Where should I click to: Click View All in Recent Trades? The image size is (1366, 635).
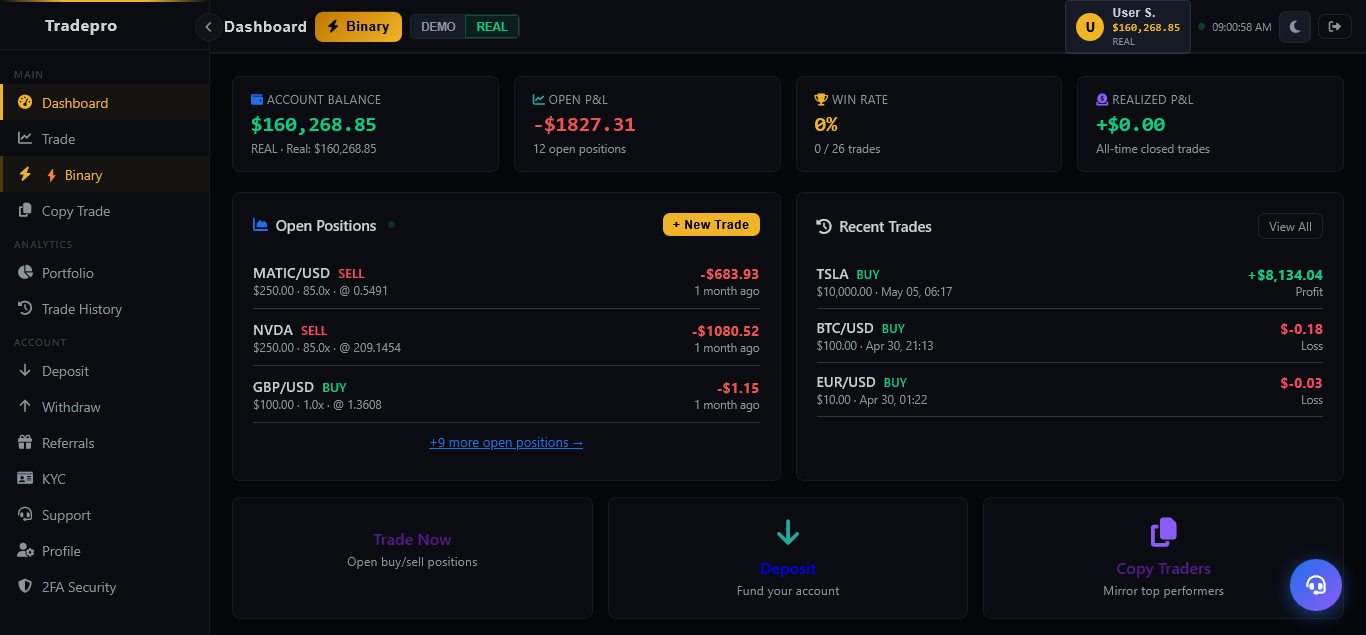coord(1290,226)
